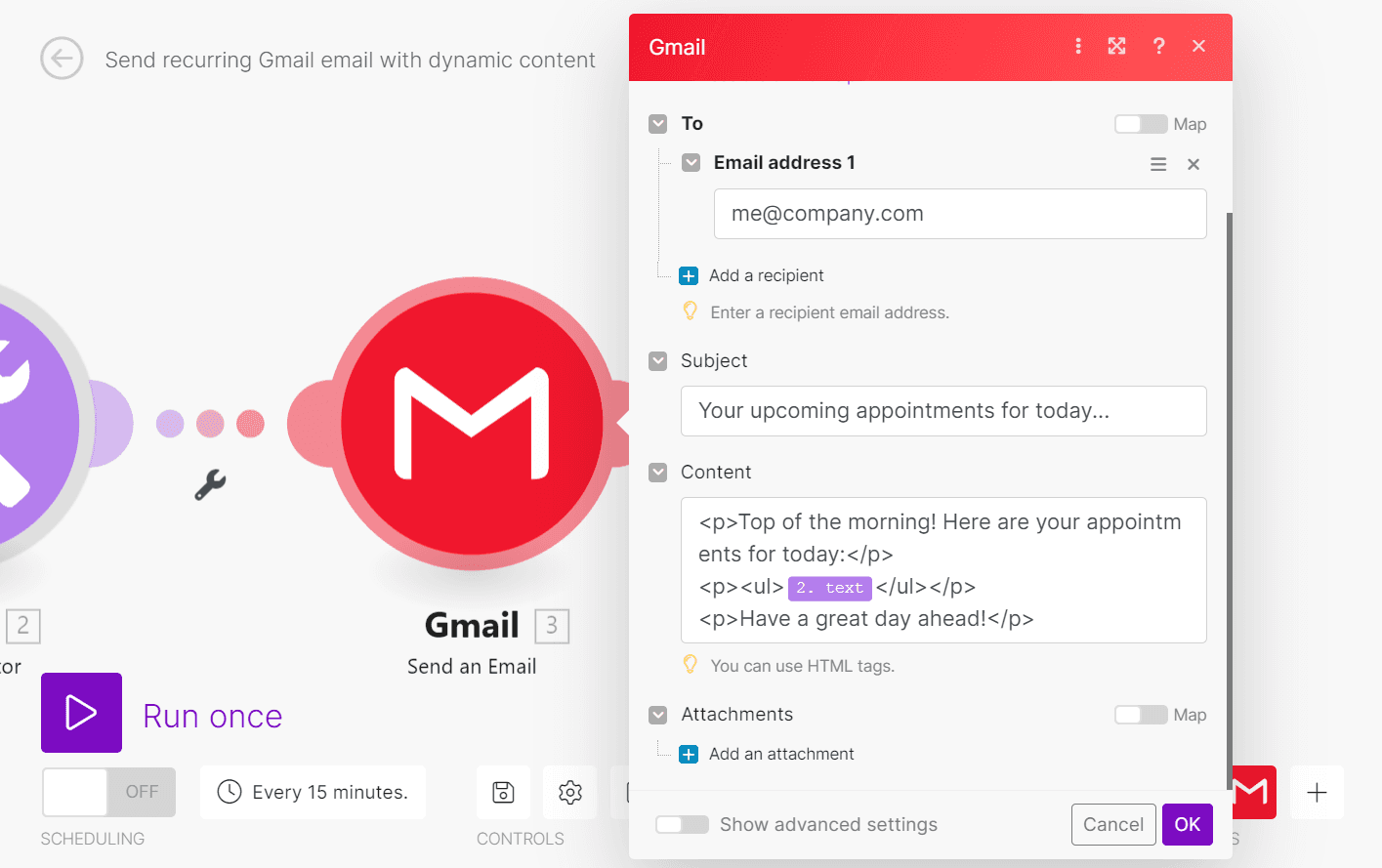
Task: Add a new module with the plus button
Action: 1317,792
